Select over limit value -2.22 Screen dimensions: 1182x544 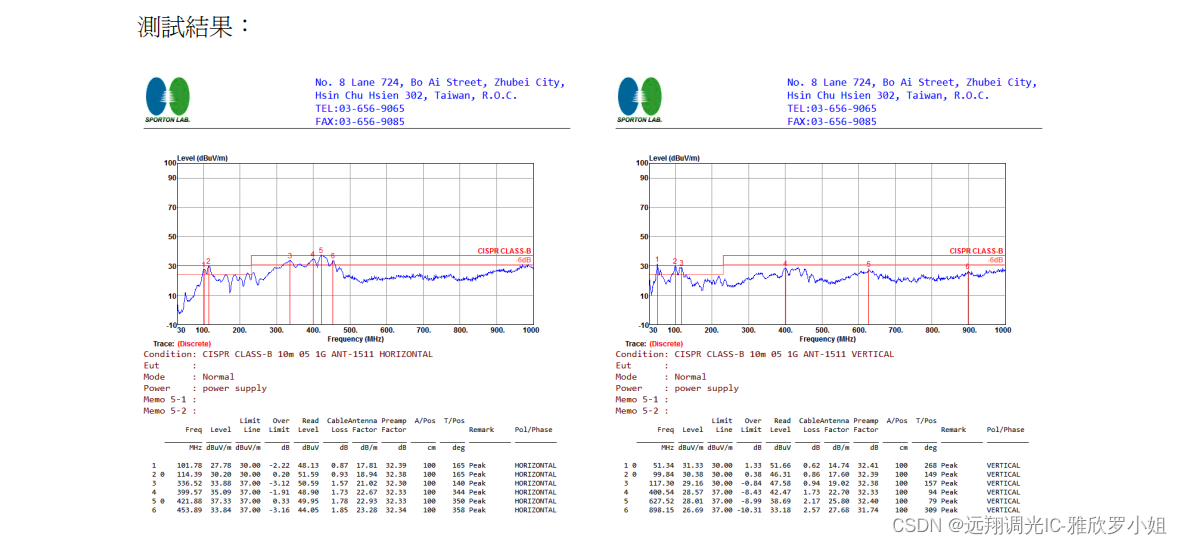[x=280, y=466]
